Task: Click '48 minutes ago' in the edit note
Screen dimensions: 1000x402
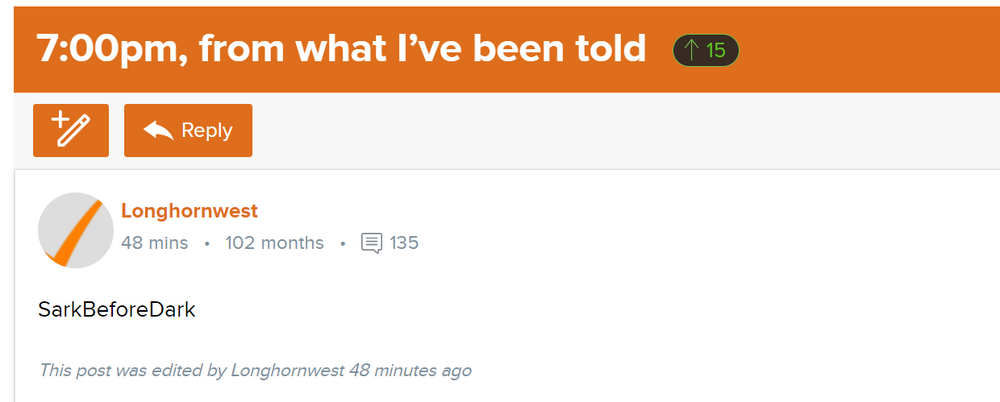Action: 410,370
